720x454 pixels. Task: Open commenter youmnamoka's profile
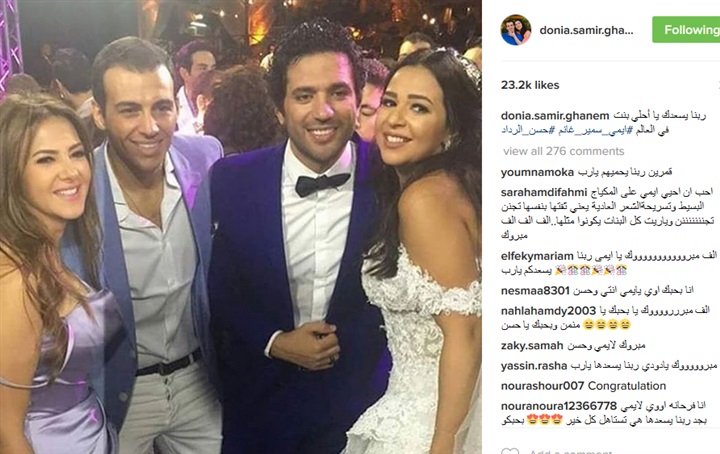click(537, 172)
